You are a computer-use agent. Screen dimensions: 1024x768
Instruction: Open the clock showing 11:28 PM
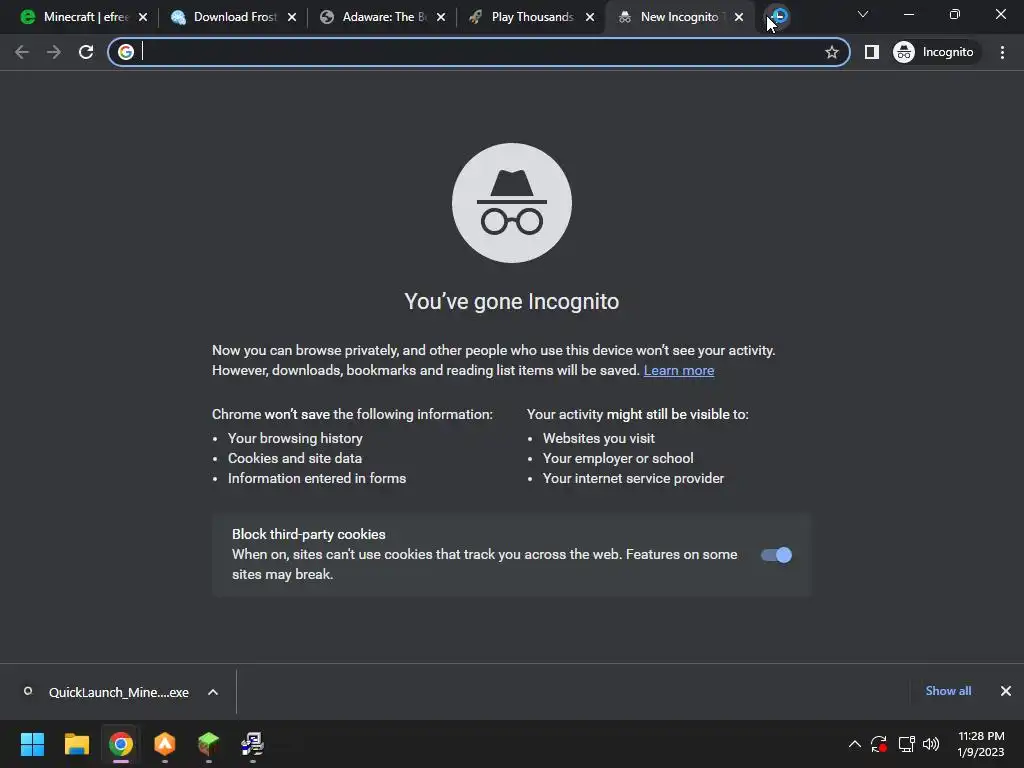click(x=981, y=744)
